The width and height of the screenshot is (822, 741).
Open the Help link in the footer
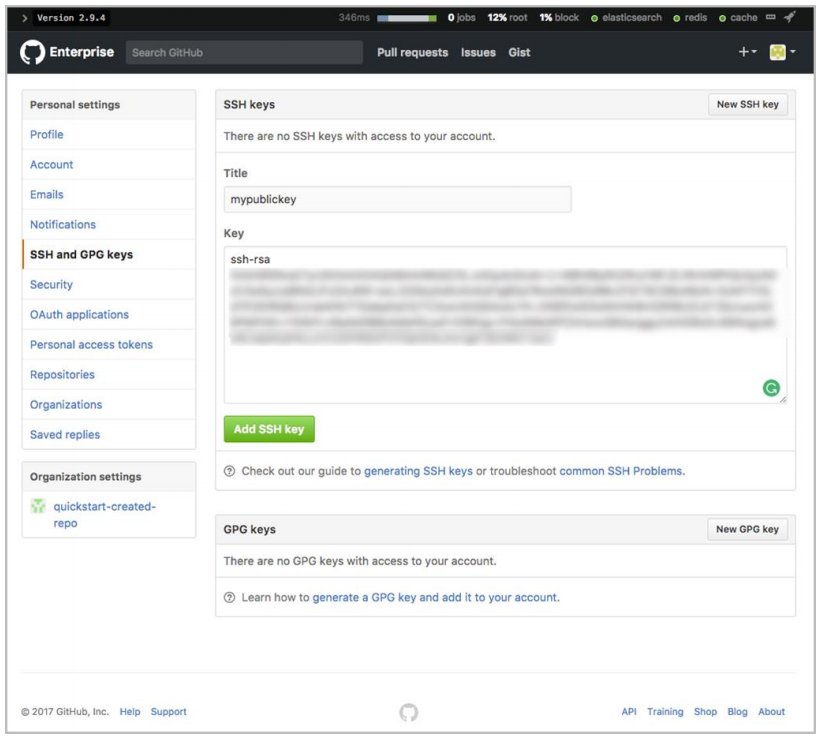pyautogui.click(x=130, y=712)
